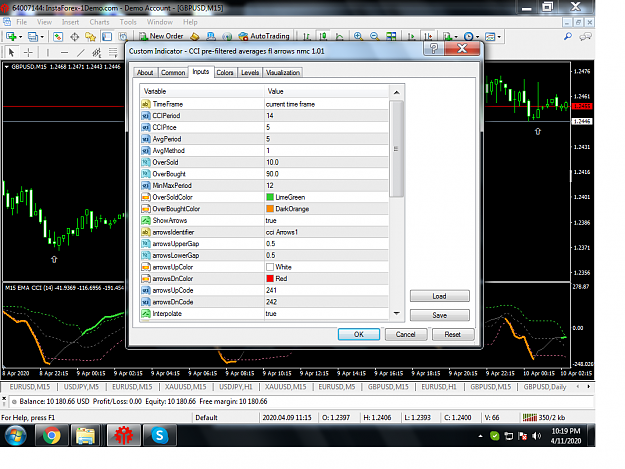
Task: Select the GBPUSD,Daily chart tab
Action: 544,387
